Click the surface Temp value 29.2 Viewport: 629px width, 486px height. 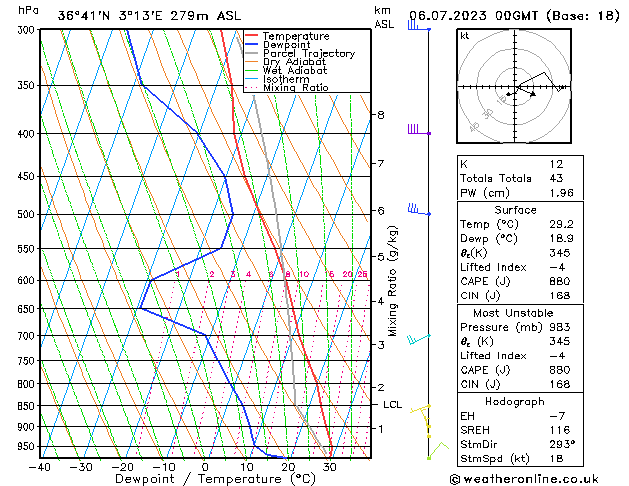[x=561, y=224]
